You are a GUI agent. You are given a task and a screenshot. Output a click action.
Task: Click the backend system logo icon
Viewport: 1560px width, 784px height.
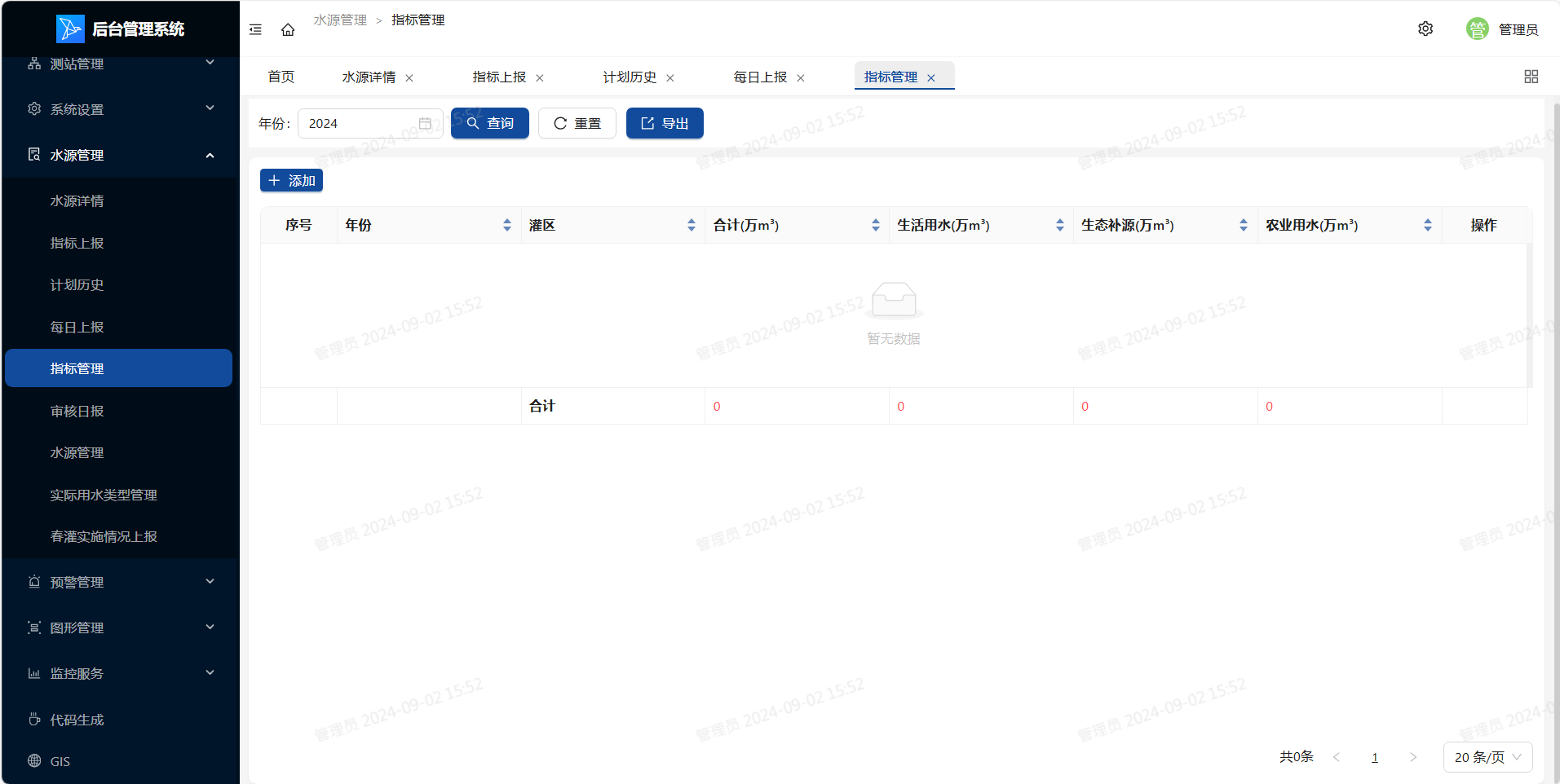point(70,29)
